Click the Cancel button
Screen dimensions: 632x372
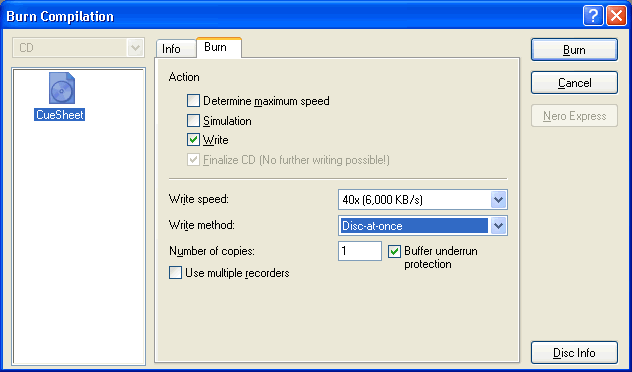click(x=574, y=83)
